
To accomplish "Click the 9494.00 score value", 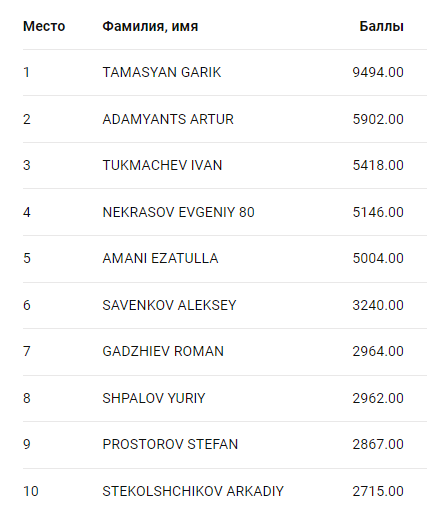I will pos(378,72).
